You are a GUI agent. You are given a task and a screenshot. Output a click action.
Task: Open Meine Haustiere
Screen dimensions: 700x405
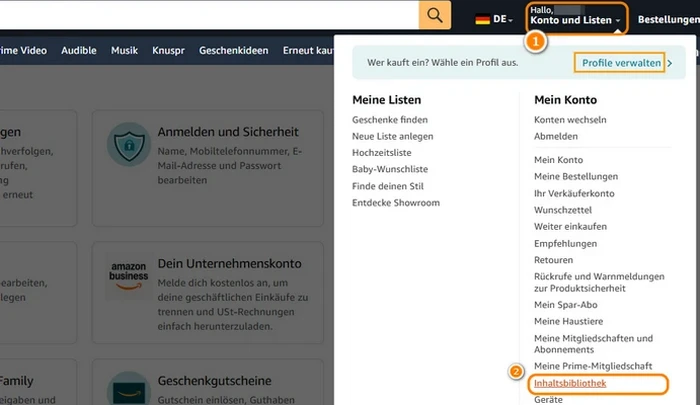point(568,321)
